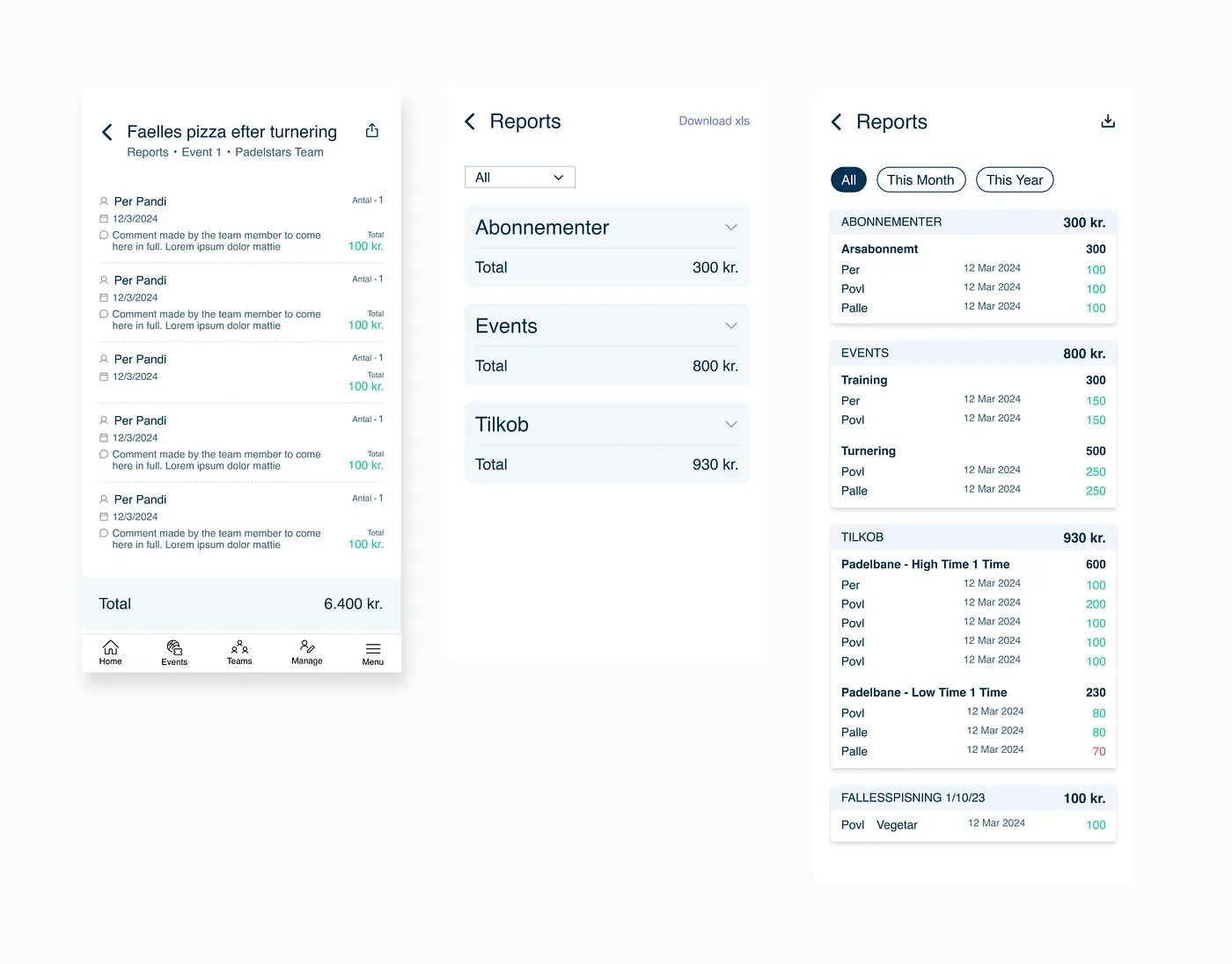
Task: Click the Turnering subtotal row
Action: tap(973, 451)
